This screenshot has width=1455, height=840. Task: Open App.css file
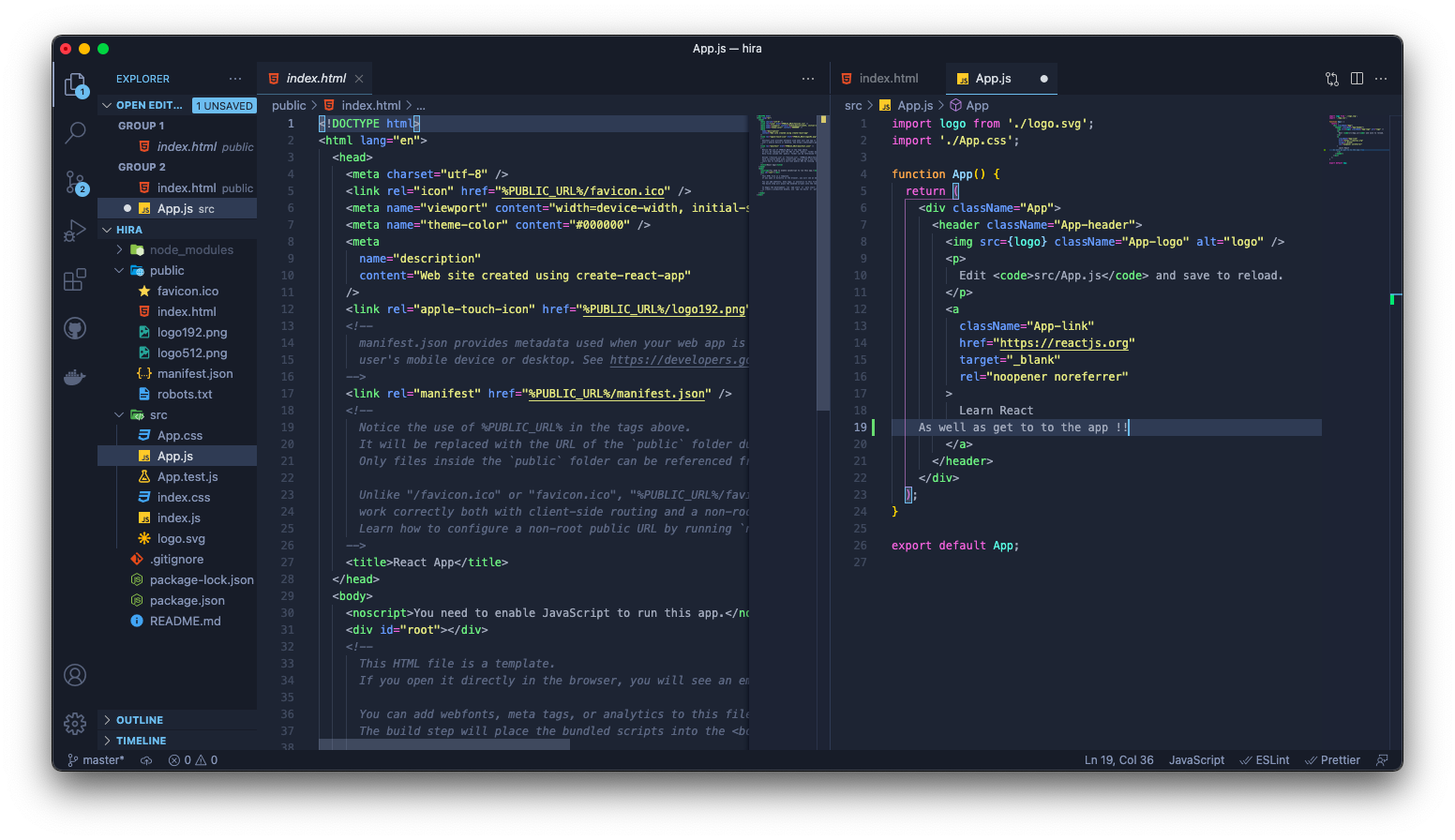pyautogui.click(x=179, y=436)
